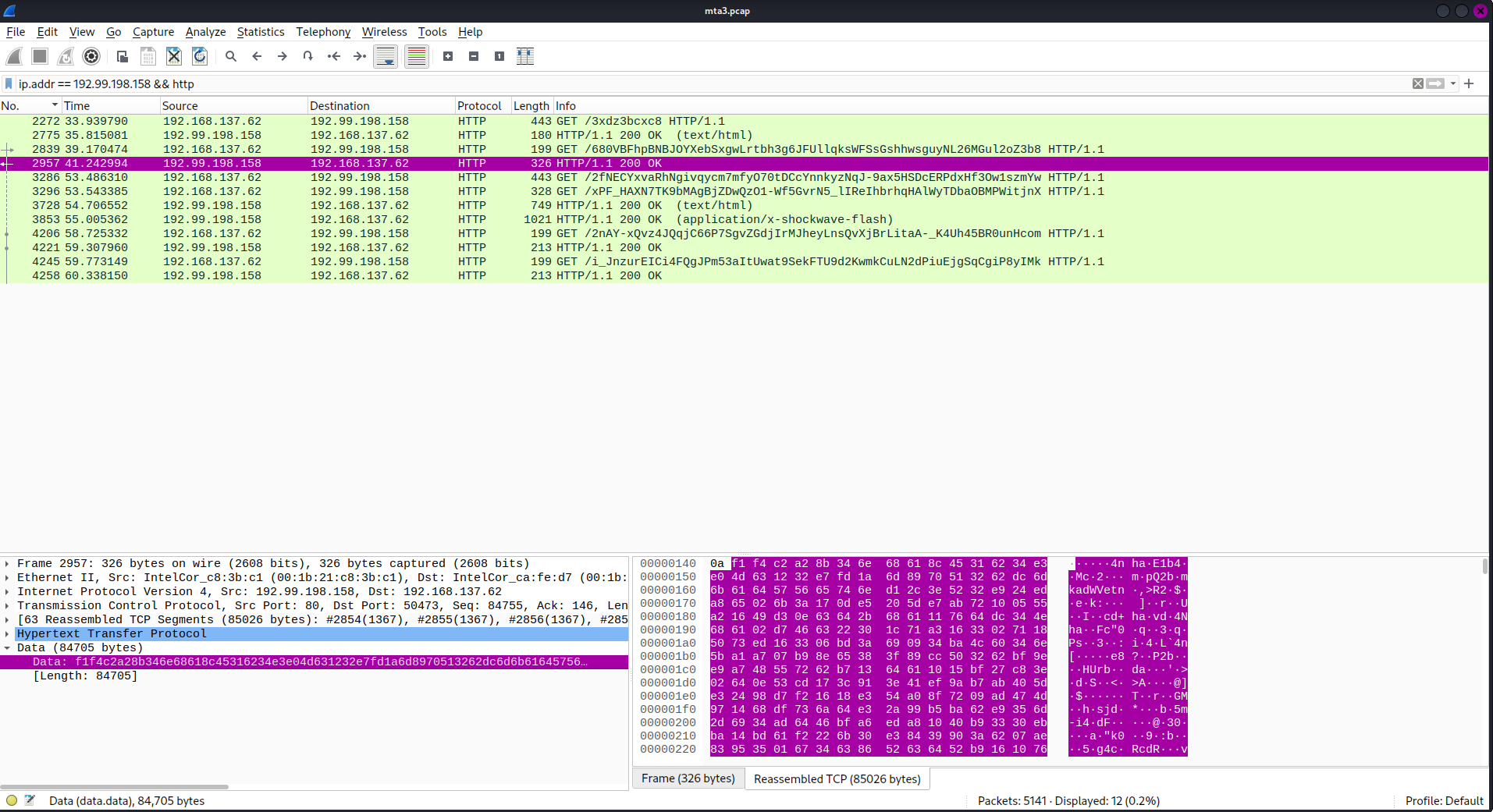This screenshot has height=812, width=1493.
Task: Zoom out packet text
Action: (474, 56)
